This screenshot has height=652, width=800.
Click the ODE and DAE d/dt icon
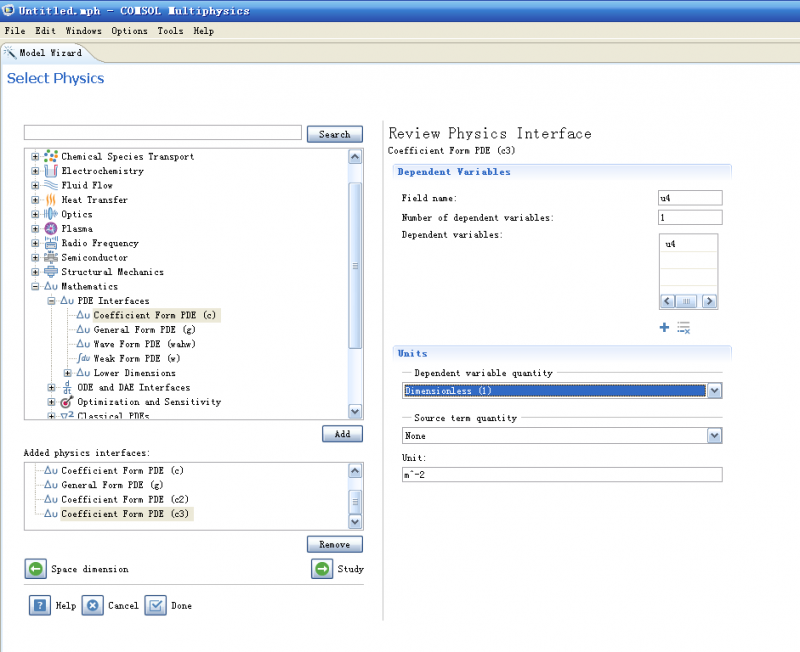tap(67, 387)
